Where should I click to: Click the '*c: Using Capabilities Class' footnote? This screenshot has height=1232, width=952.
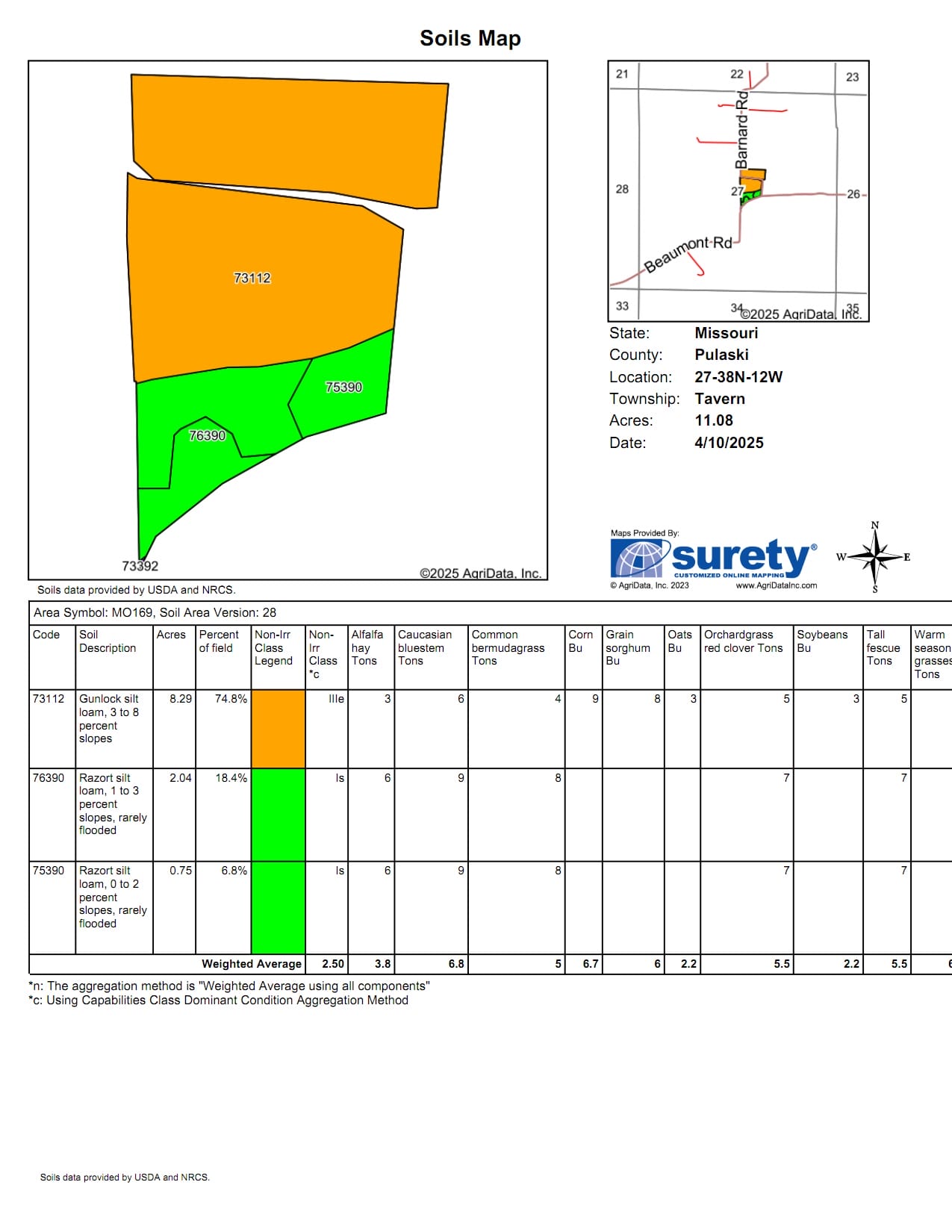pyautogui.click(x=219, y=1000)
